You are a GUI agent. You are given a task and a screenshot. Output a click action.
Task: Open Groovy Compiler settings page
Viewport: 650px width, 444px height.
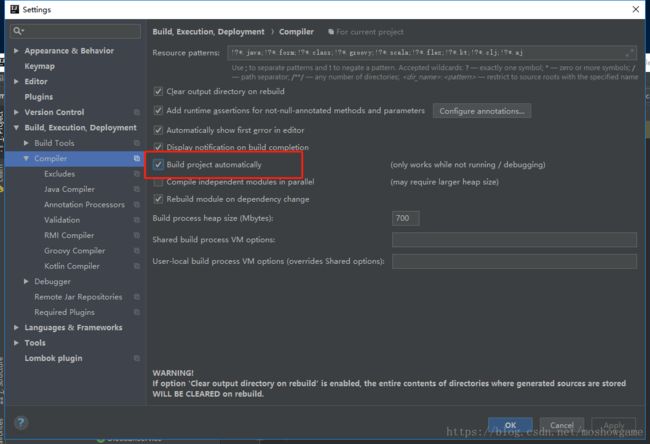[75, 250]
